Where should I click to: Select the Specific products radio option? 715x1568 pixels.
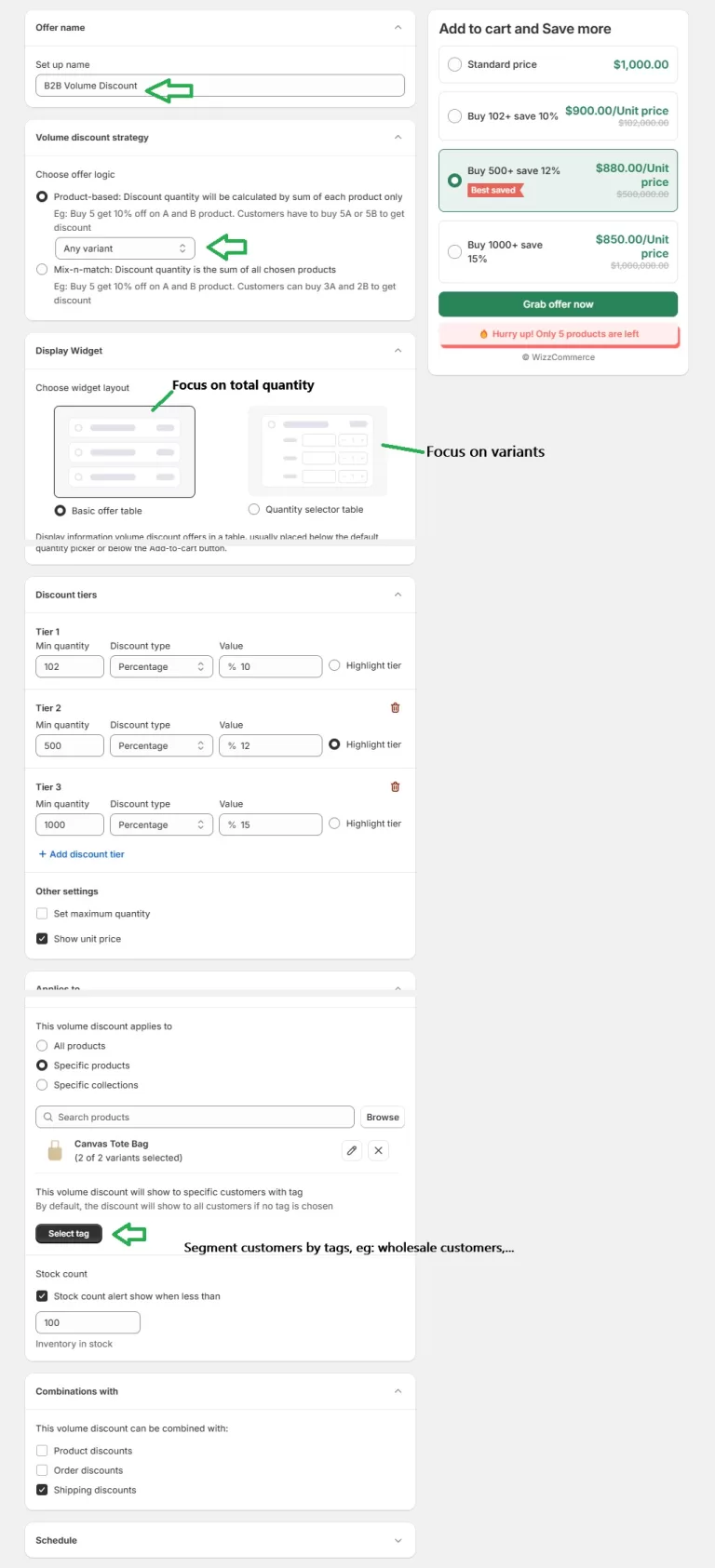42,1065
